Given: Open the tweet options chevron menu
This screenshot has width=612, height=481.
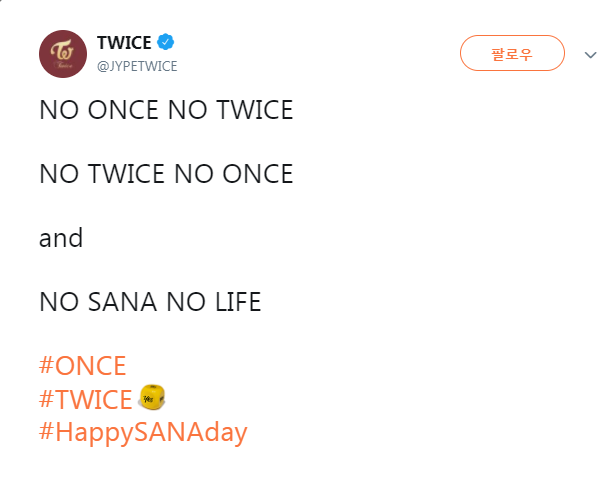Looking at the screenshot, I should point(588,54).
